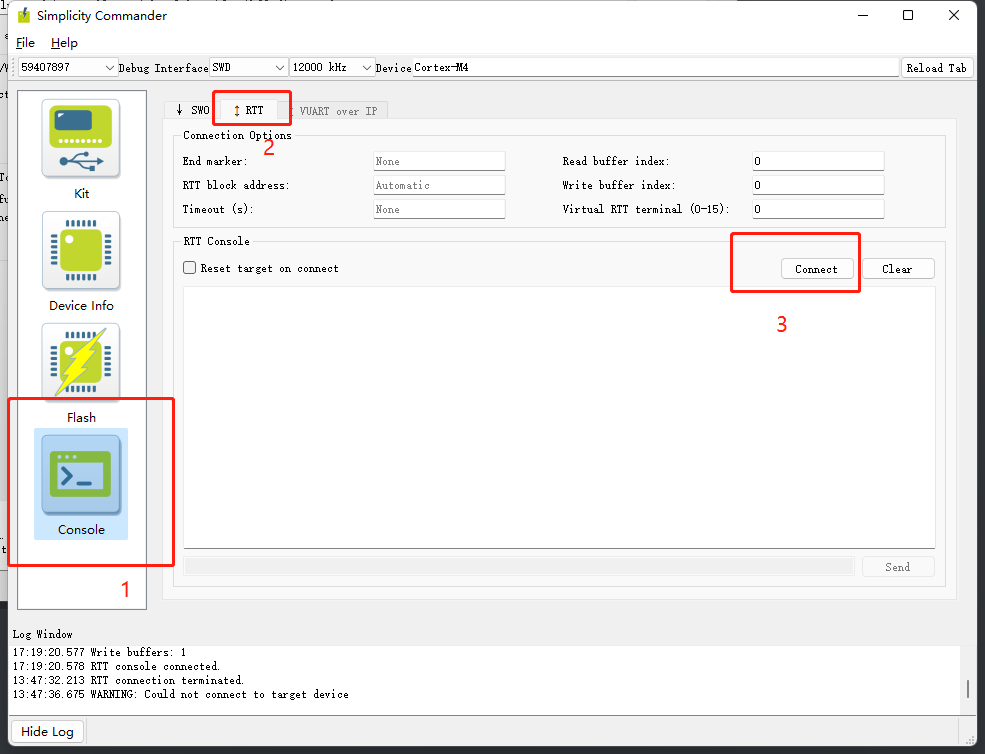Enable Reset target on connect checkbox
985x754 pixels.
(190, 268)
